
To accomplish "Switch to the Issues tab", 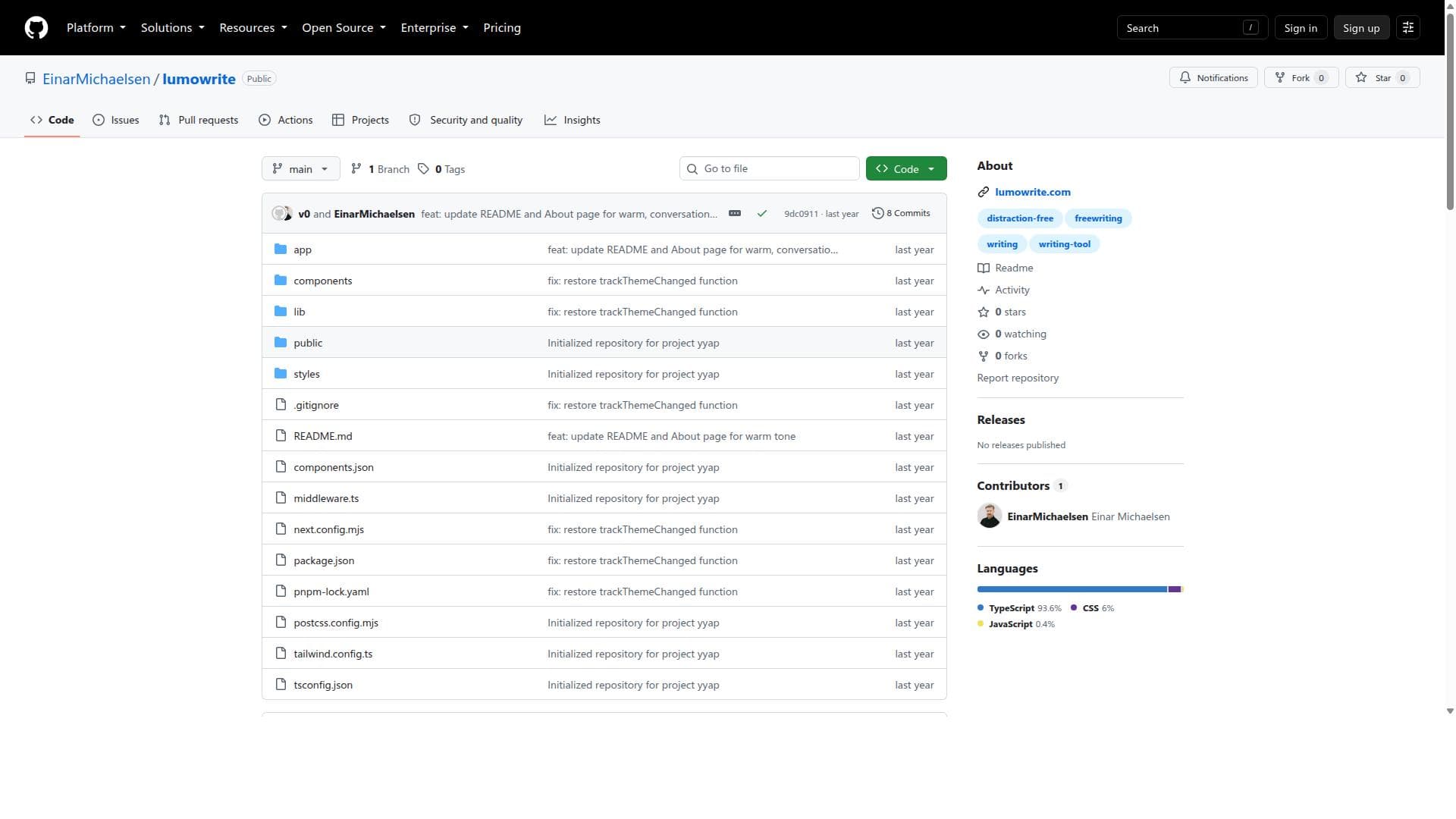I will point(116,120).
